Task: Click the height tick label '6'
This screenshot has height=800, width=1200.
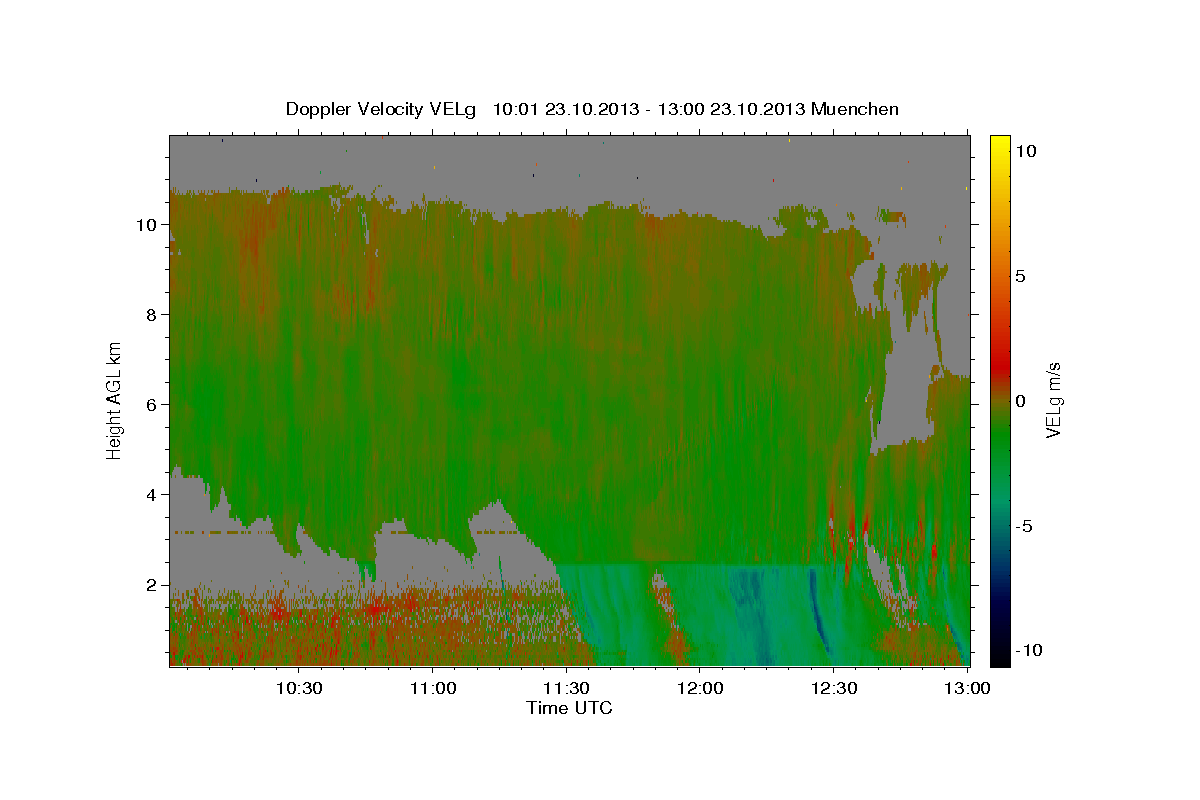Action: pos(151,405)
